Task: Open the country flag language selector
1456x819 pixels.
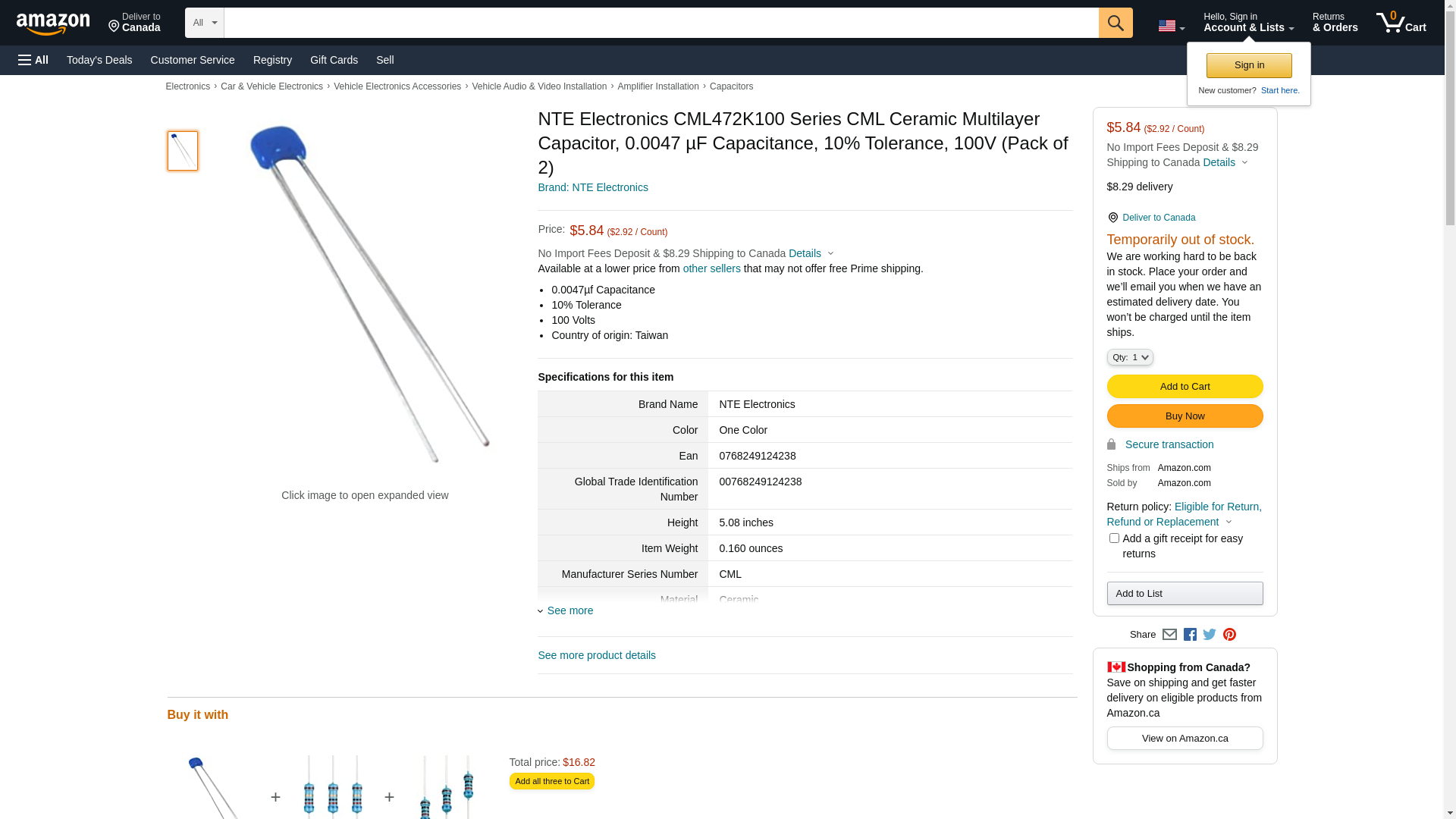Action: pyautogui.click(x=1171, y=26)
